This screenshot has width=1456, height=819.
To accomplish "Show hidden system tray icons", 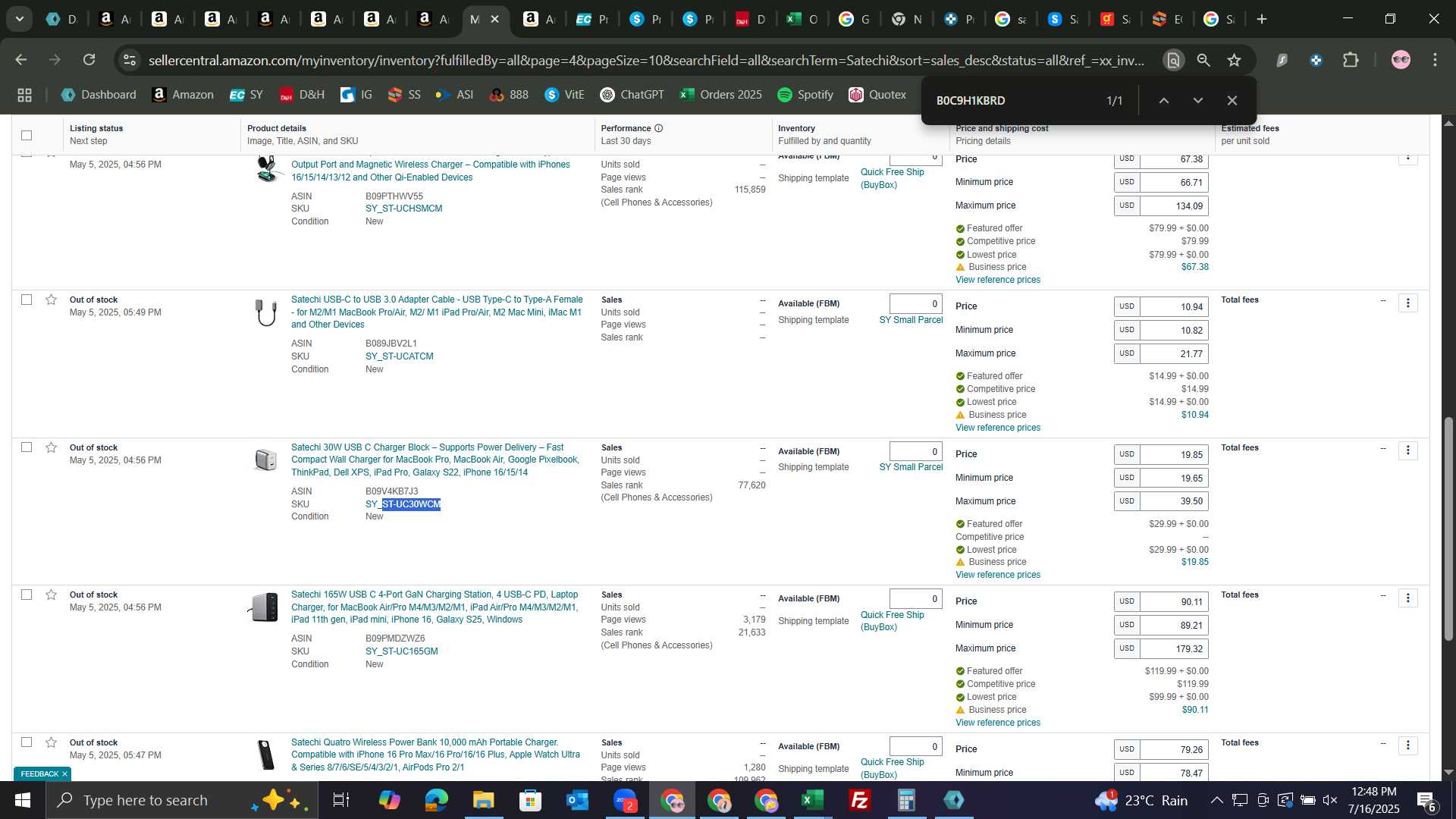I will click(1216, 800).
